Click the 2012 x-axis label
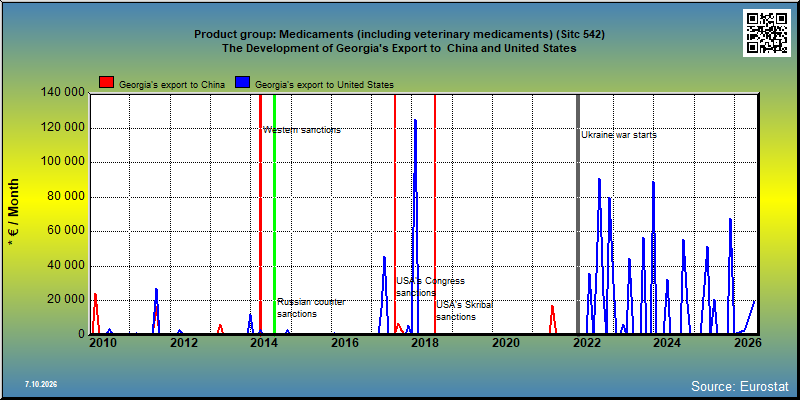800x400 pixels. click(184, 342)
